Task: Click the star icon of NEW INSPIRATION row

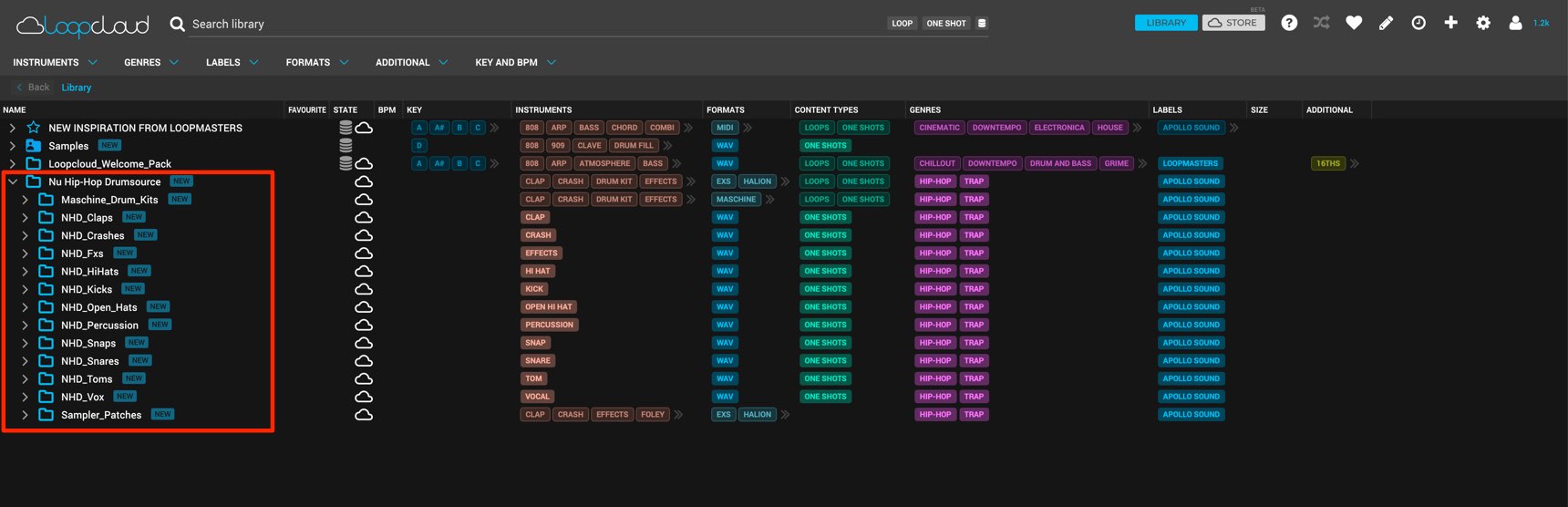Action: coord(34,128)
